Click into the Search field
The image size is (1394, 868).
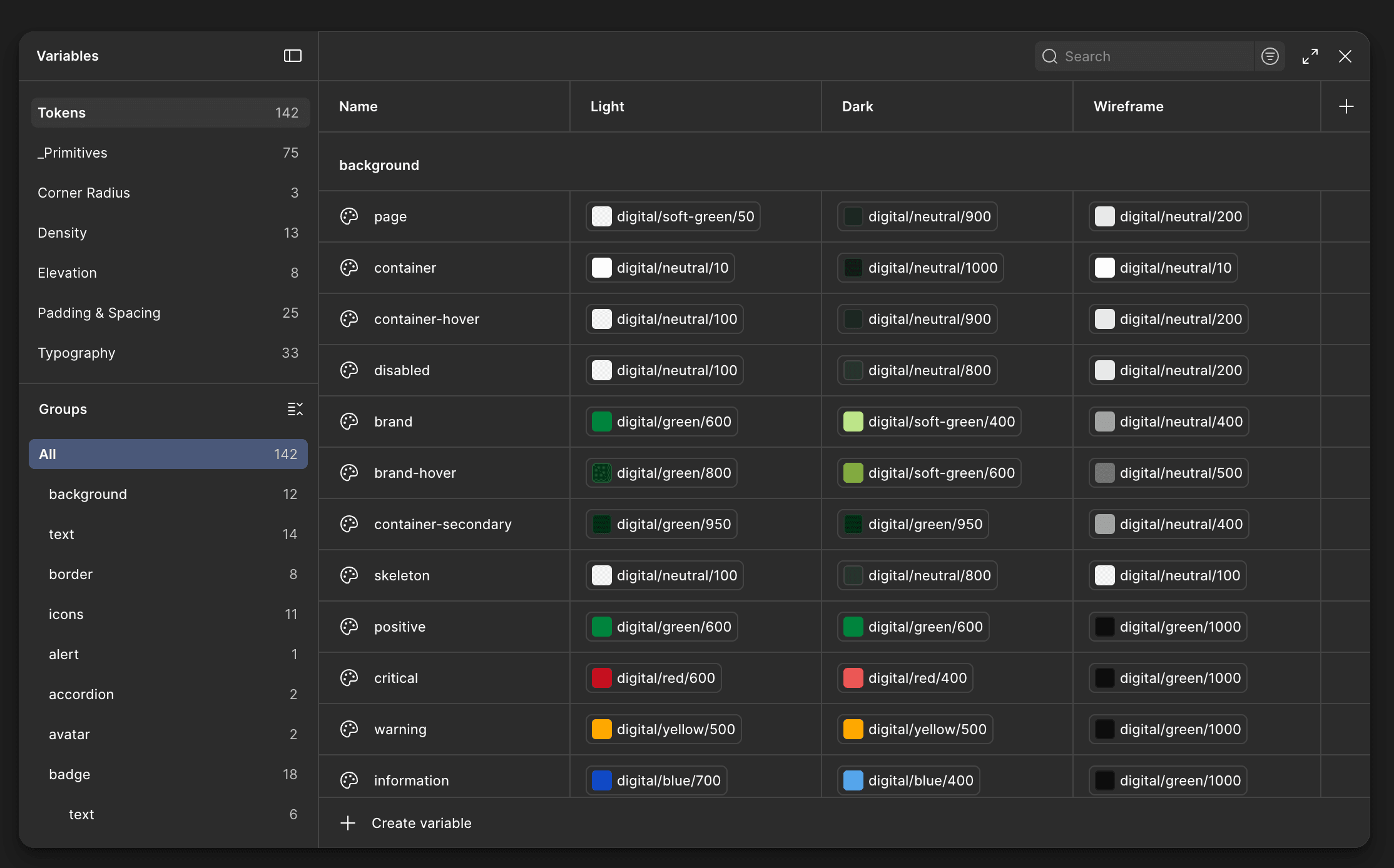click(1144, 56)
